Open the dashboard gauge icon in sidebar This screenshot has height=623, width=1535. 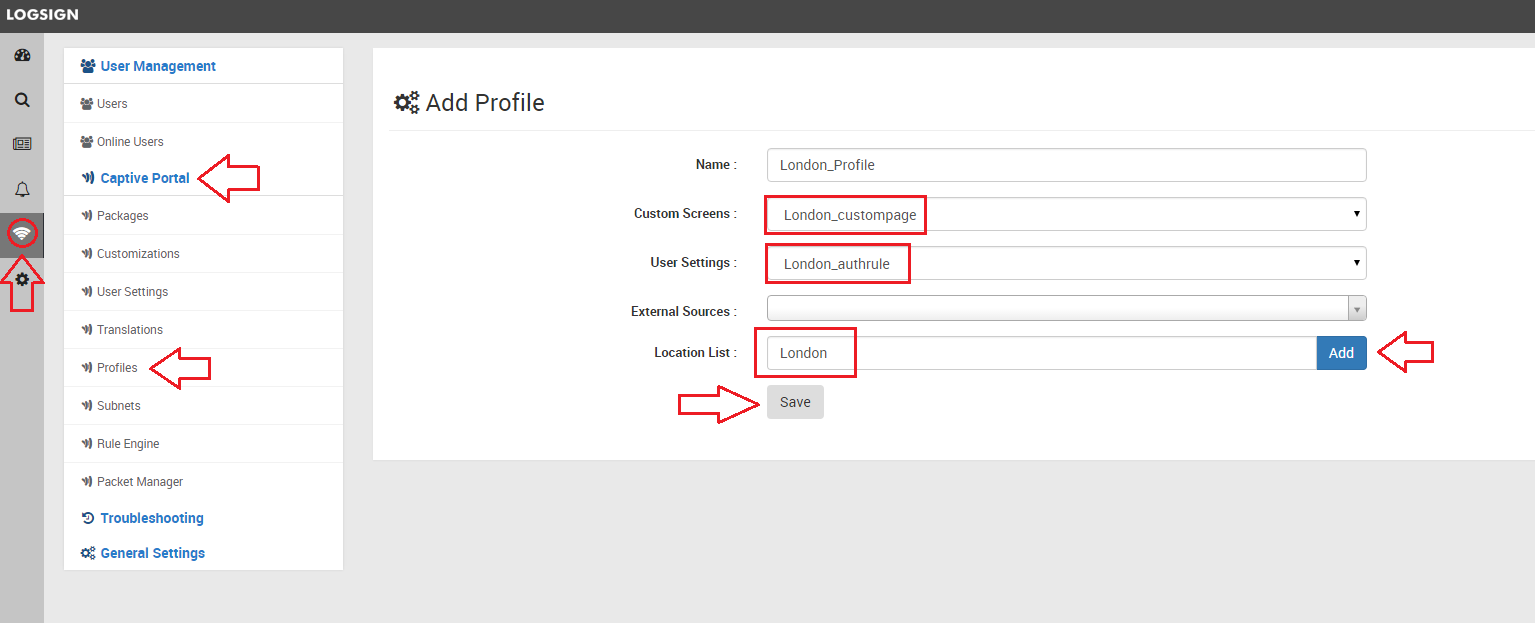coord(22,56)
